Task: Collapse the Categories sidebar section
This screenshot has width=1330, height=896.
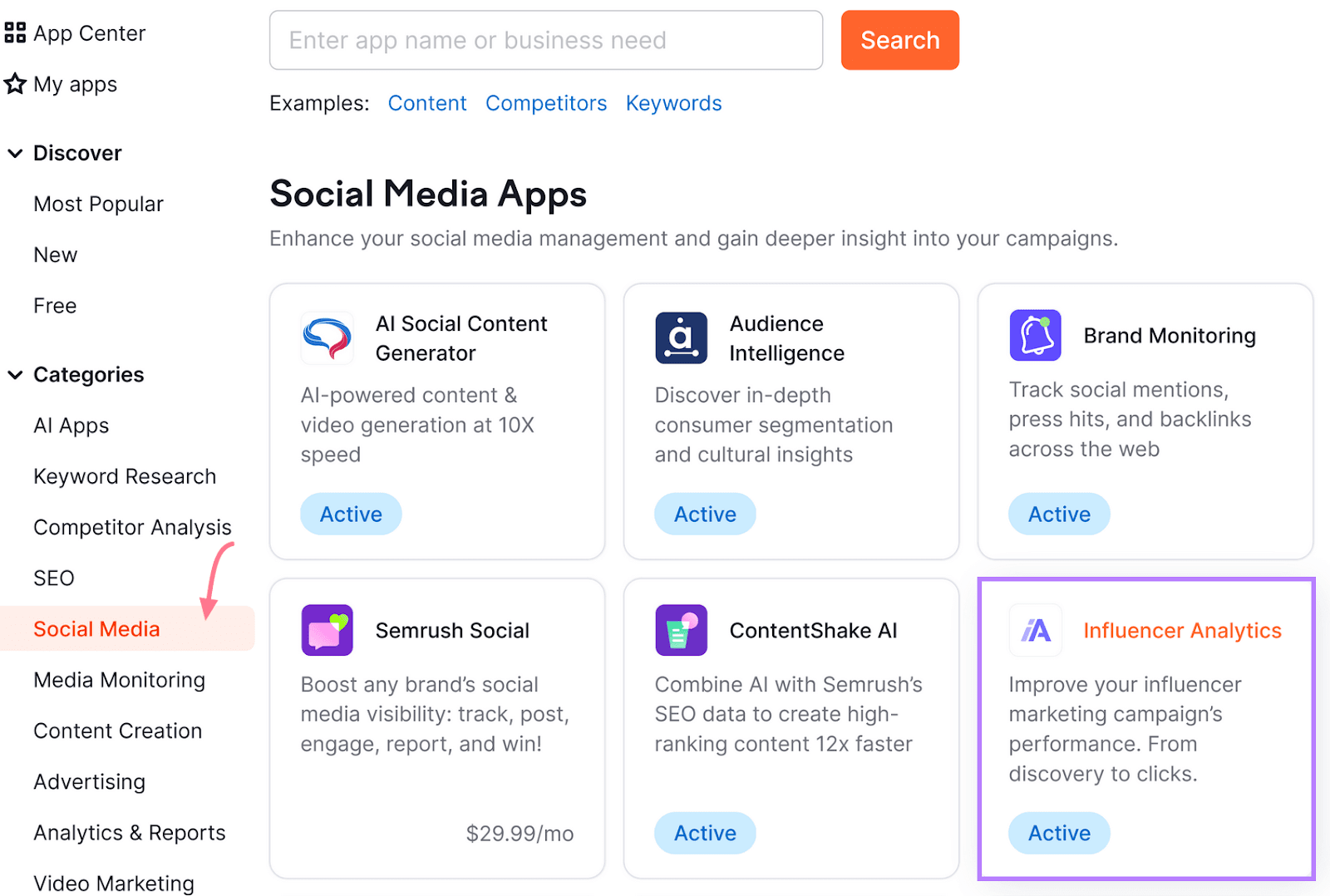Action: [15, 374]
